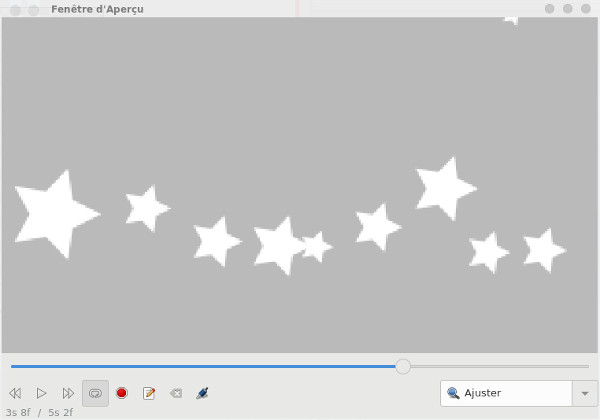
Task: Click the end time label '5s 2f'
Action: (60, 412)
